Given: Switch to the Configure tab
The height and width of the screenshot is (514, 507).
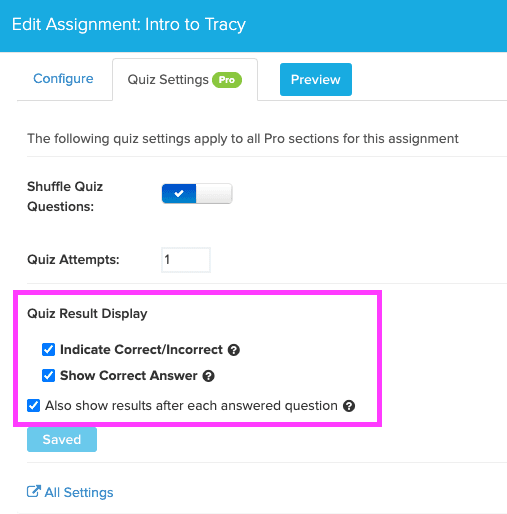Looking at the screenshot, I should coord(63,79).
